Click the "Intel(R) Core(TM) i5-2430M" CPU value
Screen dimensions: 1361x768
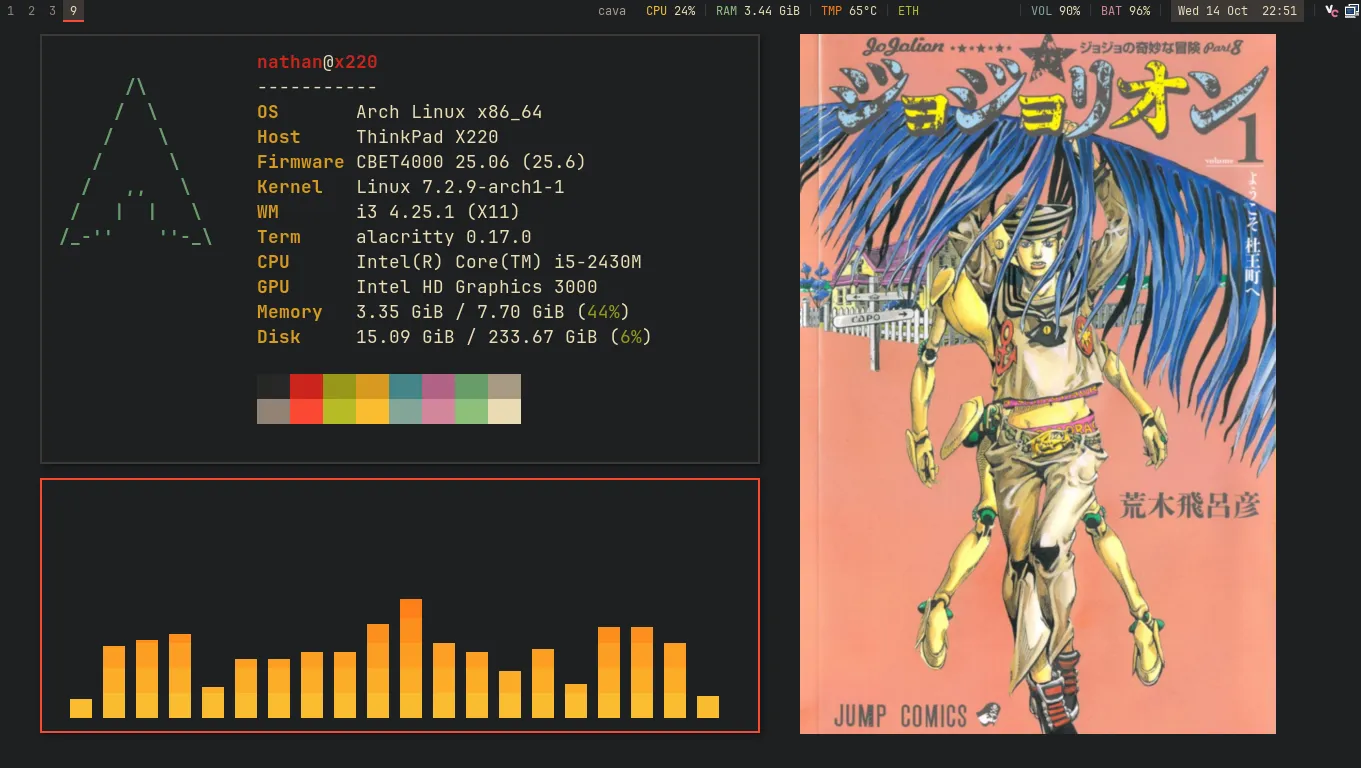point(499,262)
